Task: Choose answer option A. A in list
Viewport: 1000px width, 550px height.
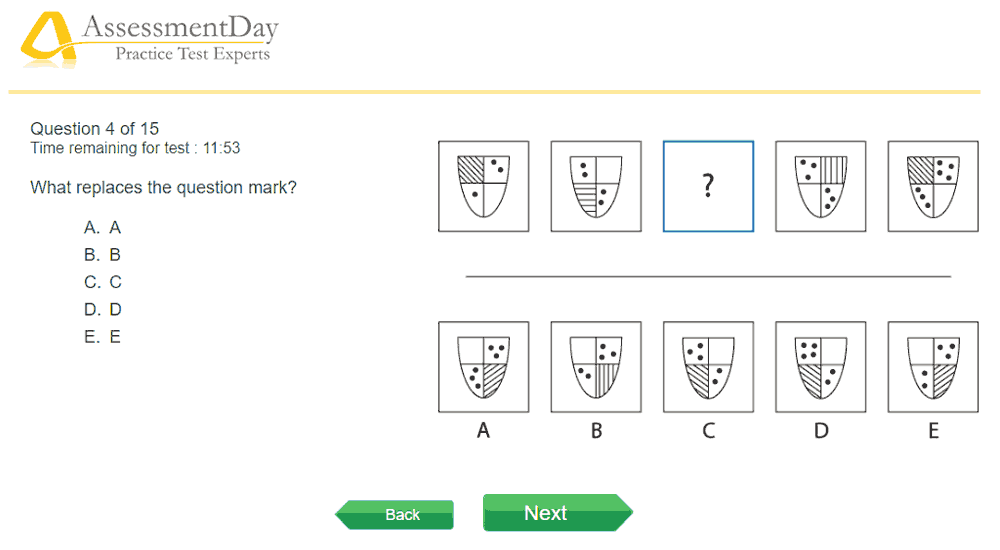Action: [103, 227]
